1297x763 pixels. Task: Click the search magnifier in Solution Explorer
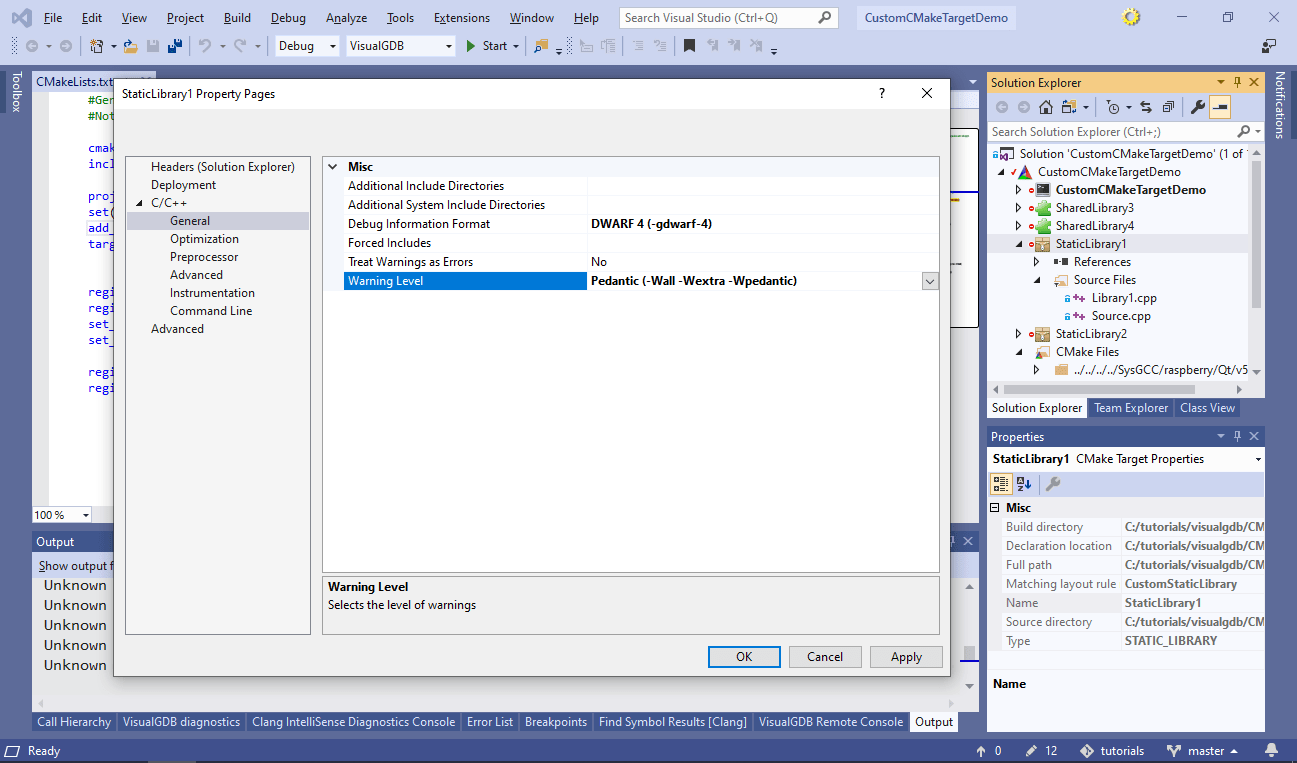point(1243,132)
